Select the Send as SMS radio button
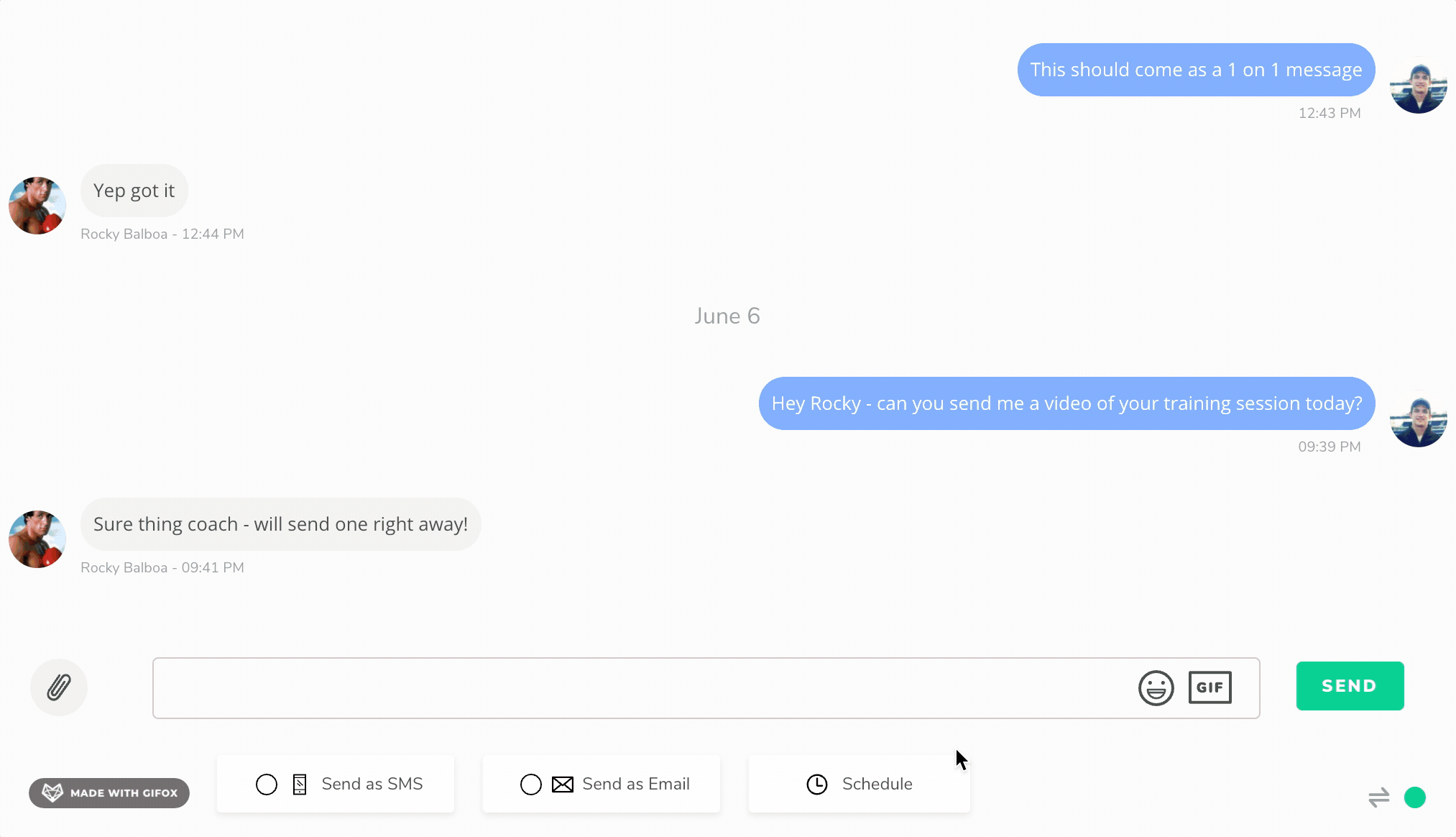The image size is (1456, 837). tap(267, 785)
